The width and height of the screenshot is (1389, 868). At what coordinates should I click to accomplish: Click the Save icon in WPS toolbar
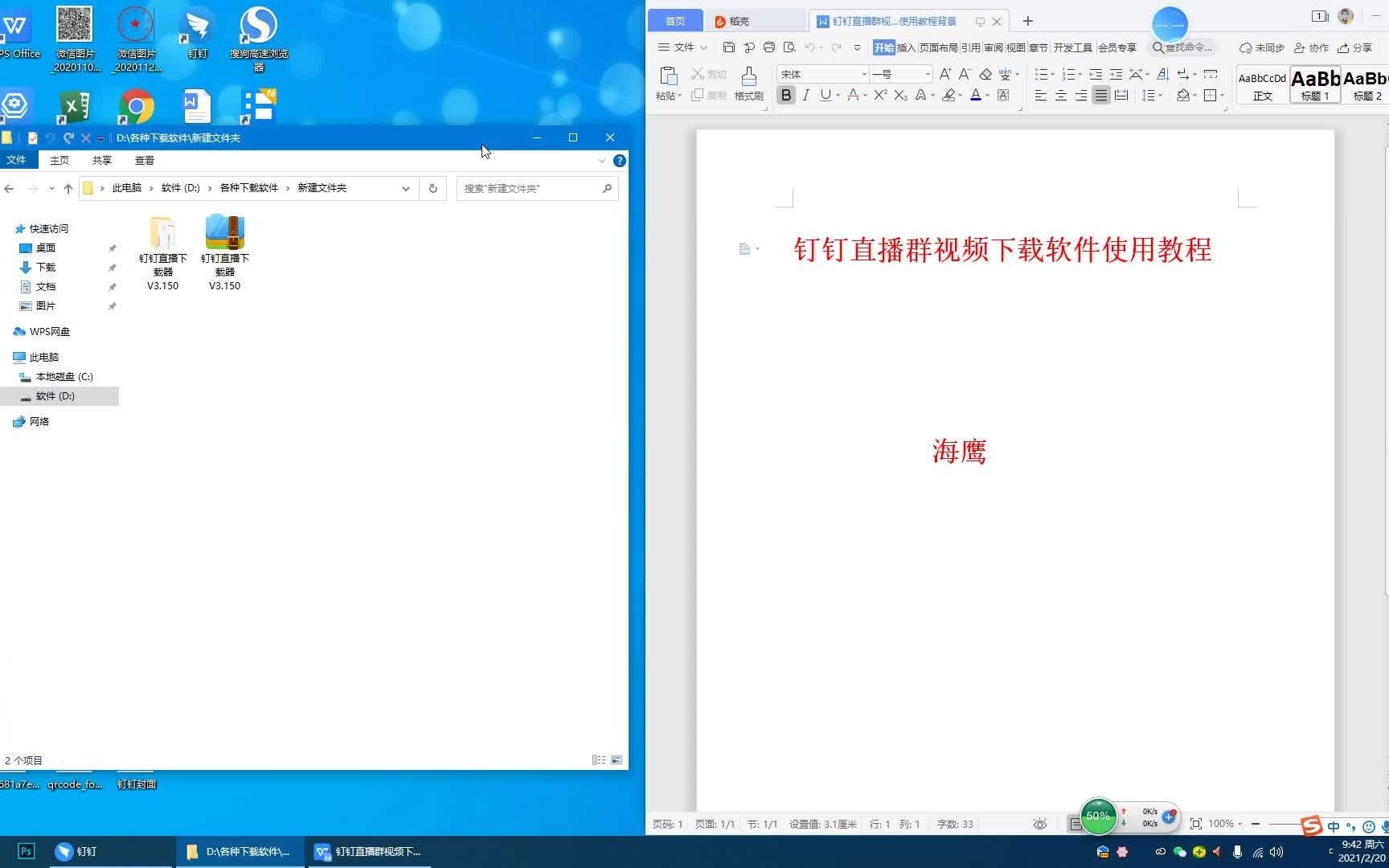729,47
